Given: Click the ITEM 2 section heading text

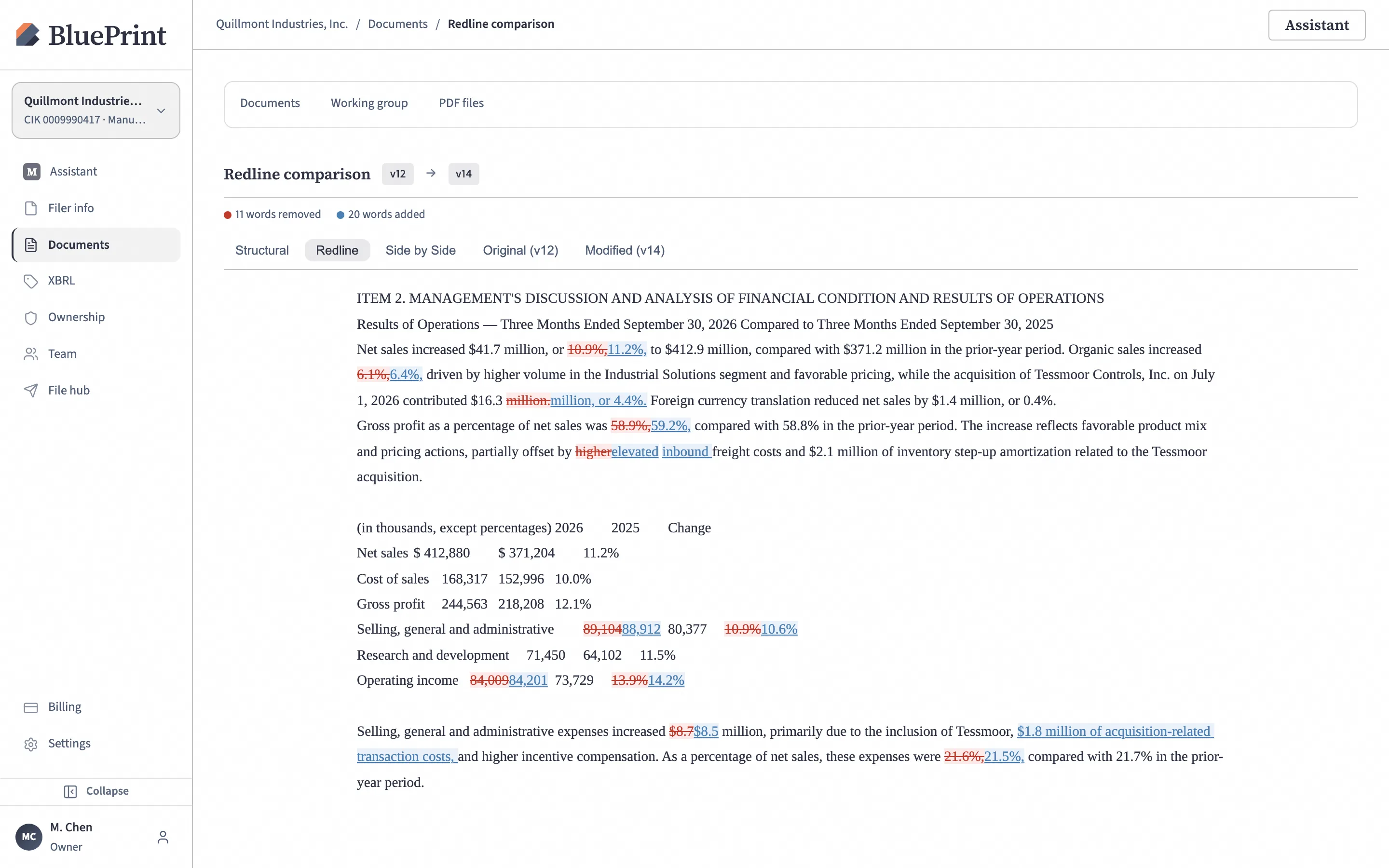Looking at the screenshot, I should click(730, 298).
